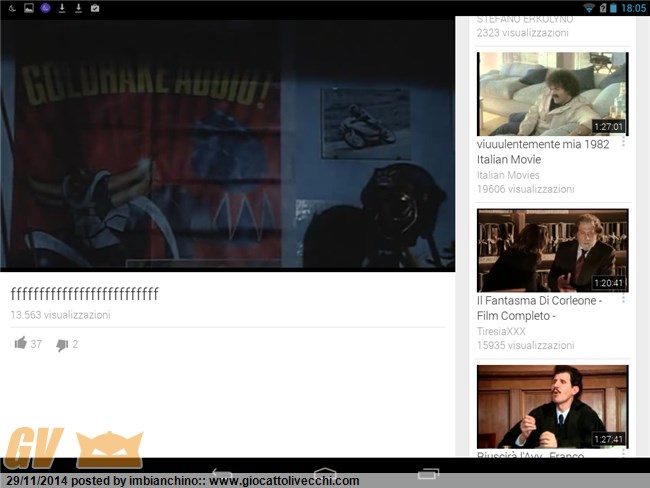Tap '13.563 visualizzazioni' view count
This screenshot has width=650, height=488.
coord(61,315)
